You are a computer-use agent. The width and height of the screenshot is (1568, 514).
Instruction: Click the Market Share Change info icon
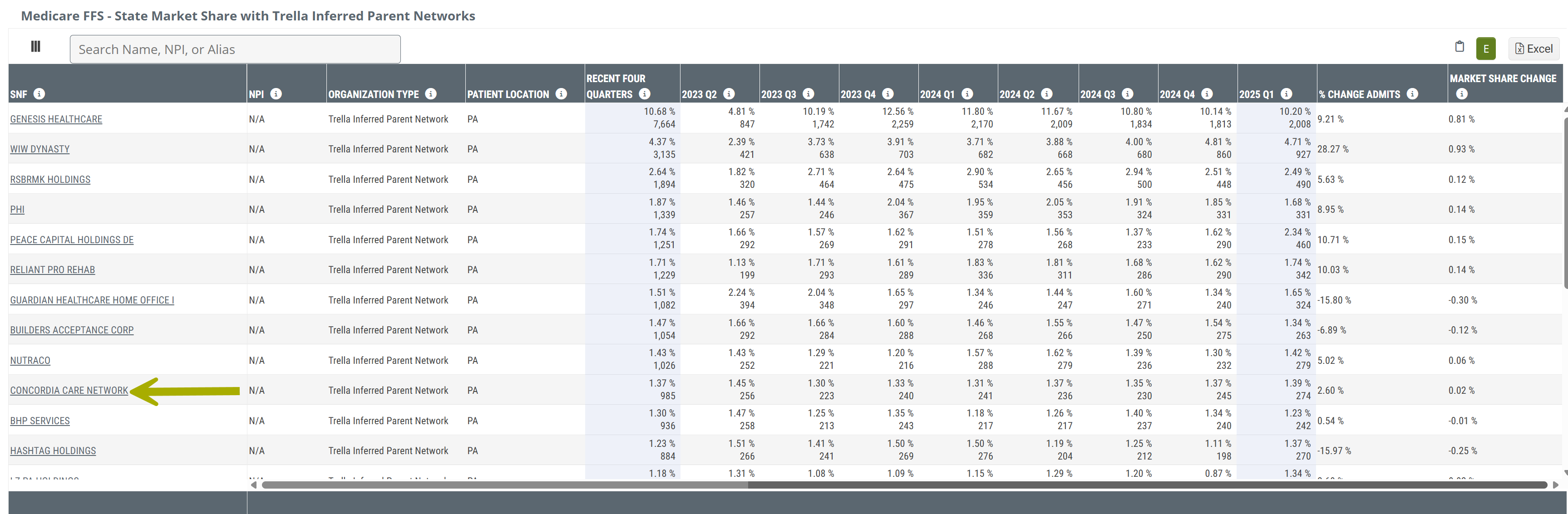1461,93
